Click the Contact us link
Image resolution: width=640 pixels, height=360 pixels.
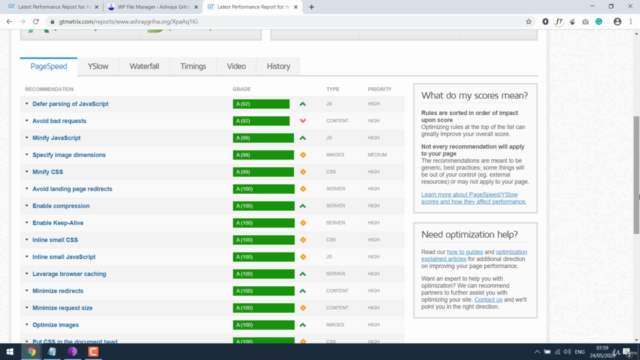488,300
